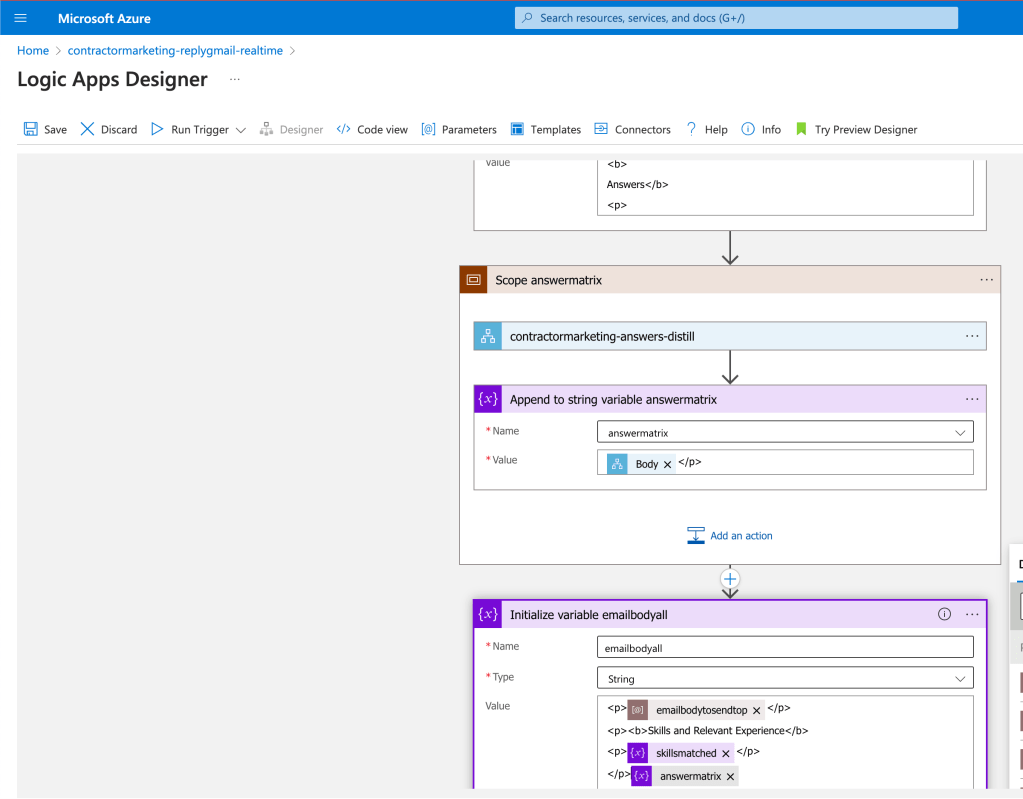Click the Templates icon in toolbar
1023x799 pixels.
pos(517,129)
